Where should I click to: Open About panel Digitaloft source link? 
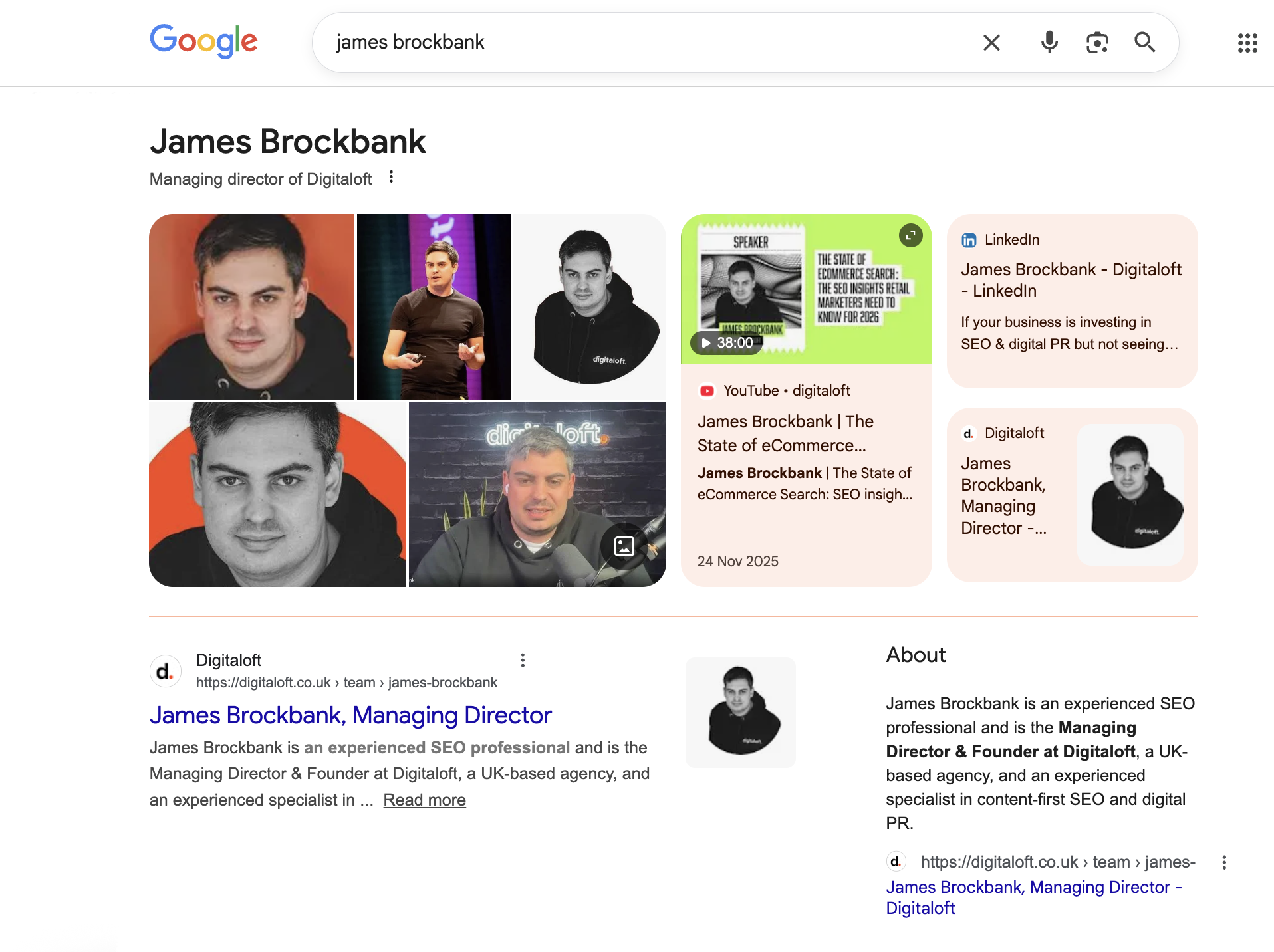1033,897
